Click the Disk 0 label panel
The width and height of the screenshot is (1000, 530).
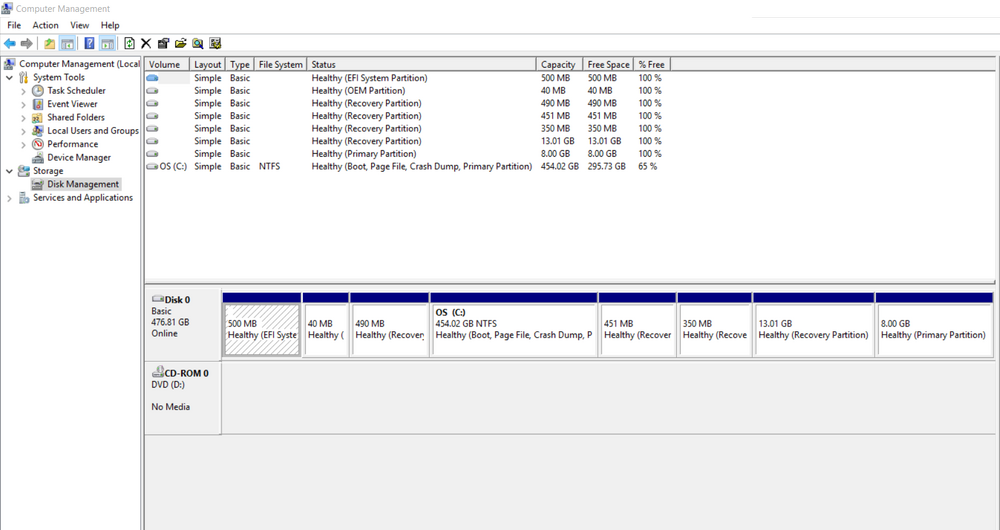[183, 325]
